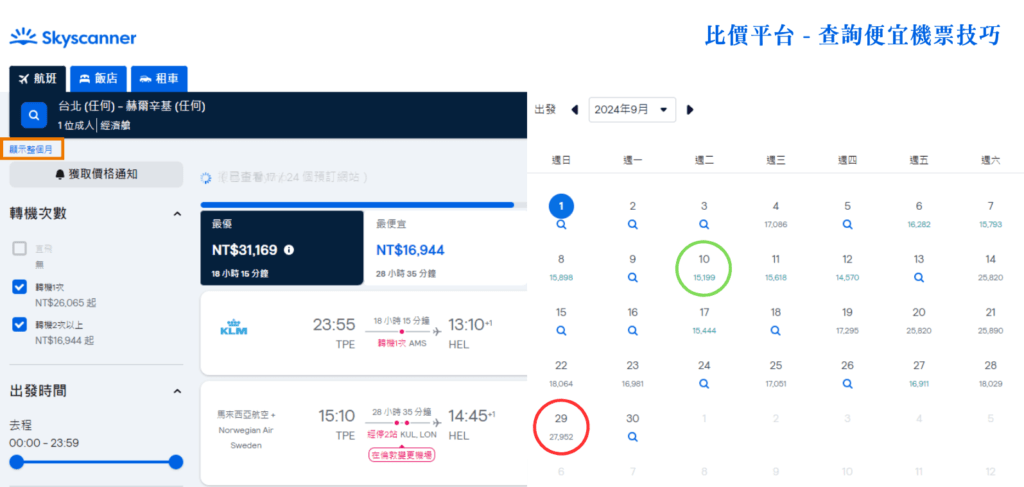Select September 29 priced 27,952
Viewport: 1024px width, 487px height.
(x=561, y=427)
